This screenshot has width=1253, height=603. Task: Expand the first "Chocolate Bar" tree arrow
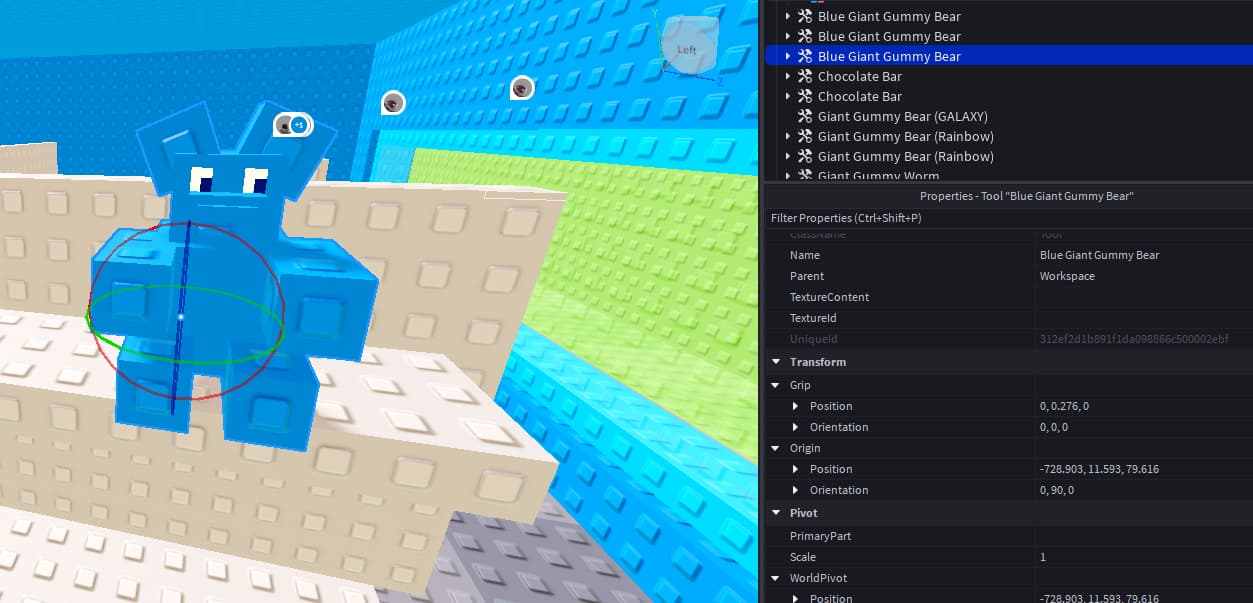point(786,76)
